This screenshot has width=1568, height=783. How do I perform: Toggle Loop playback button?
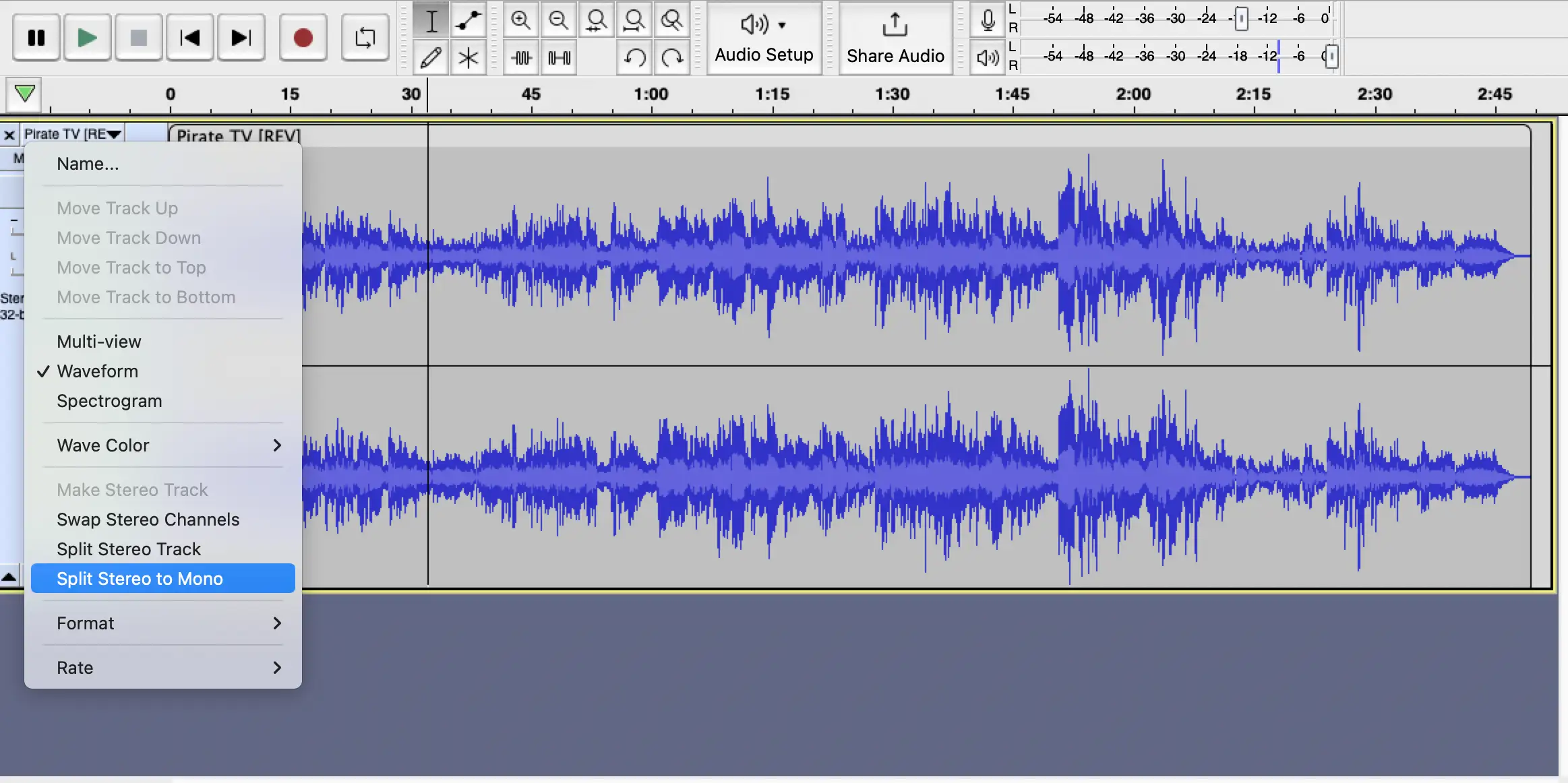tap(364, 38)
